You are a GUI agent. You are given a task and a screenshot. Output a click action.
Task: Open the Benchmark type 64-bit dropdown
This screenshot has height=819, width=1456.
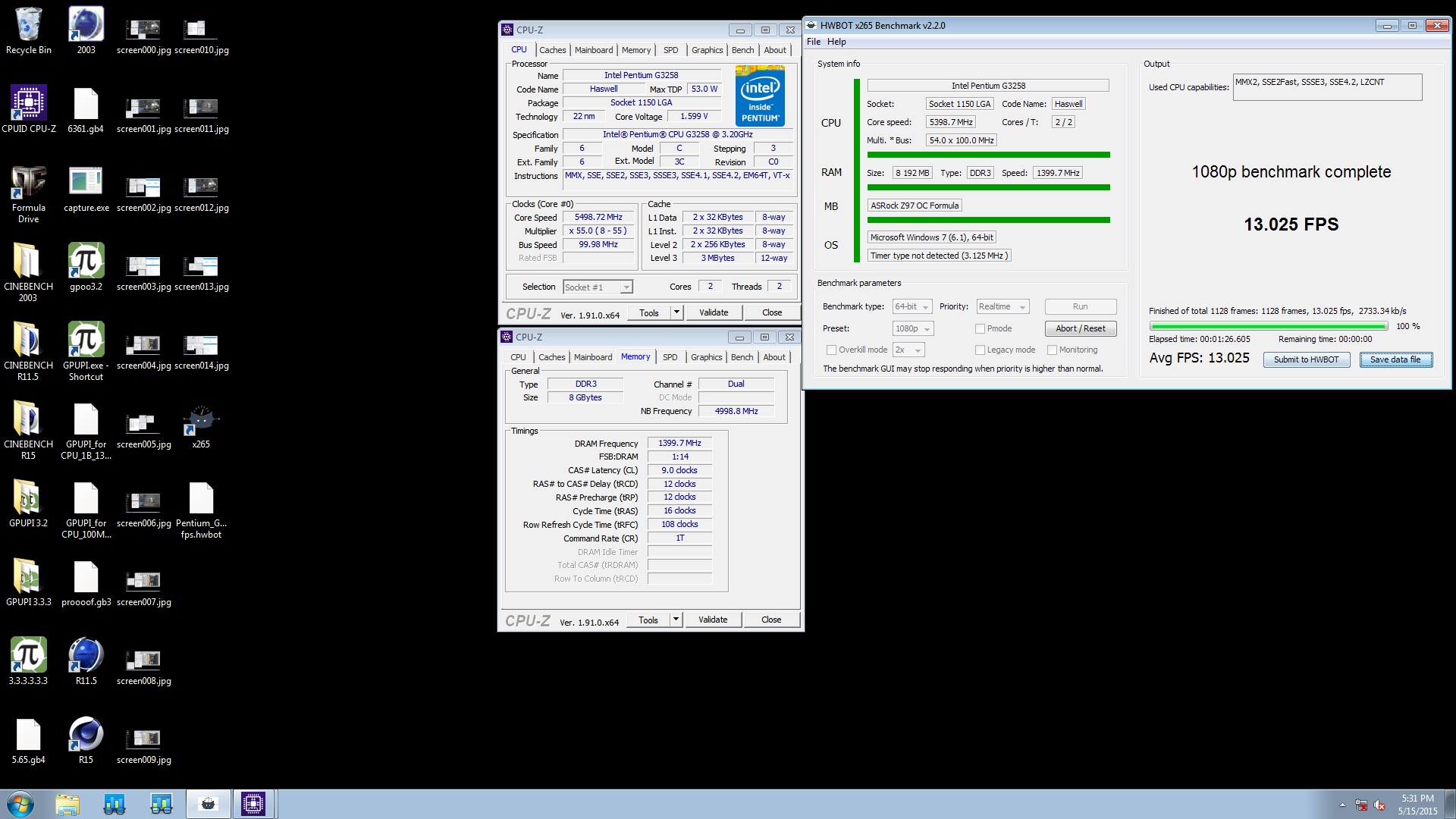912,306
